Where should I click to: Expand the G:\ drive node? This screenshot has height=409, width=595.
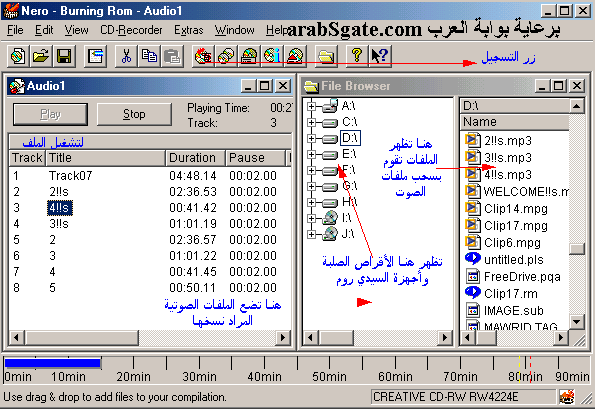tap(311, 186)
